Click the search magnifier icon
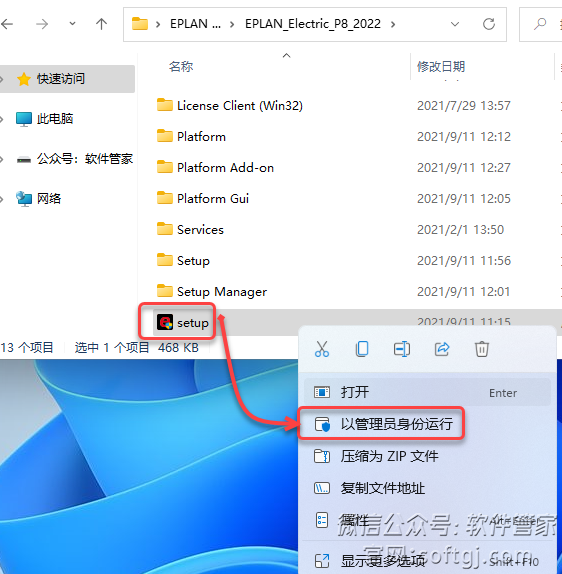Viewport: 562px width, 574px height. point(540,24)
